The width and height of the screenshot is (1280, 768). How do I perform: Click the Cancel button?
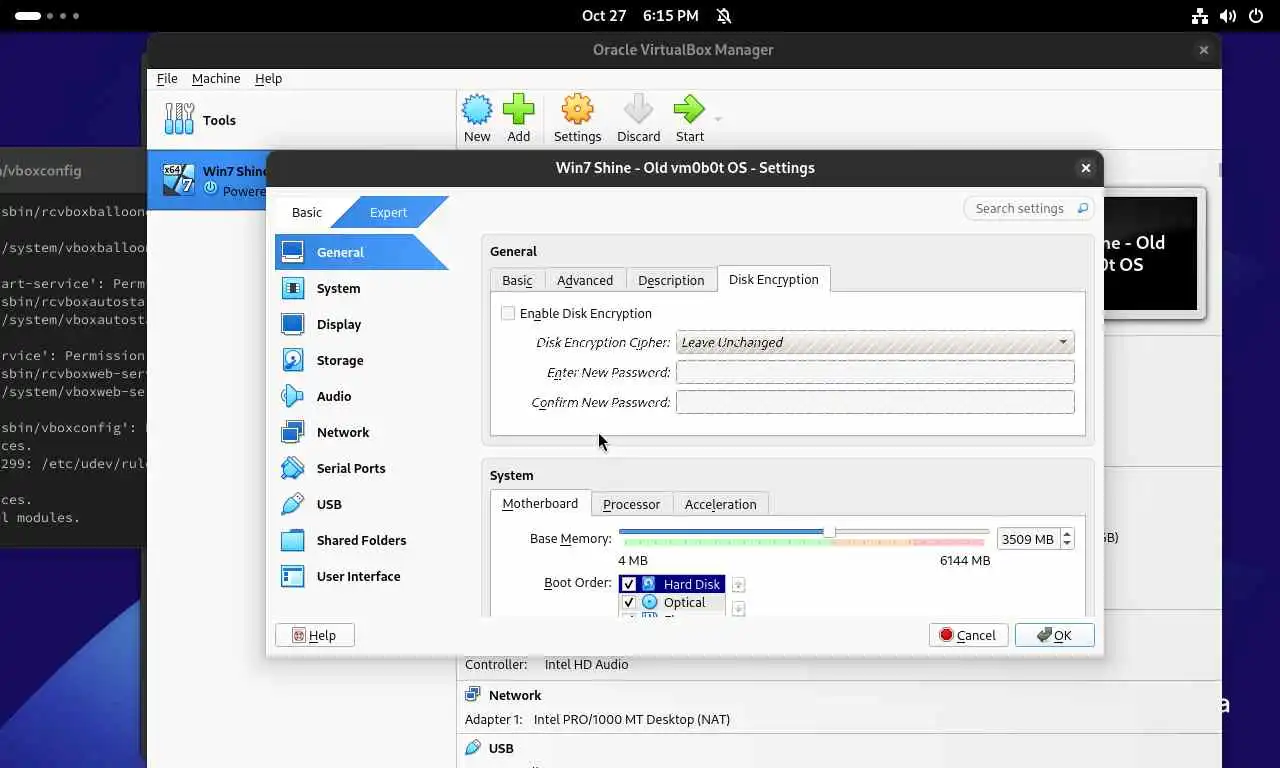click(x=968, y=635)
